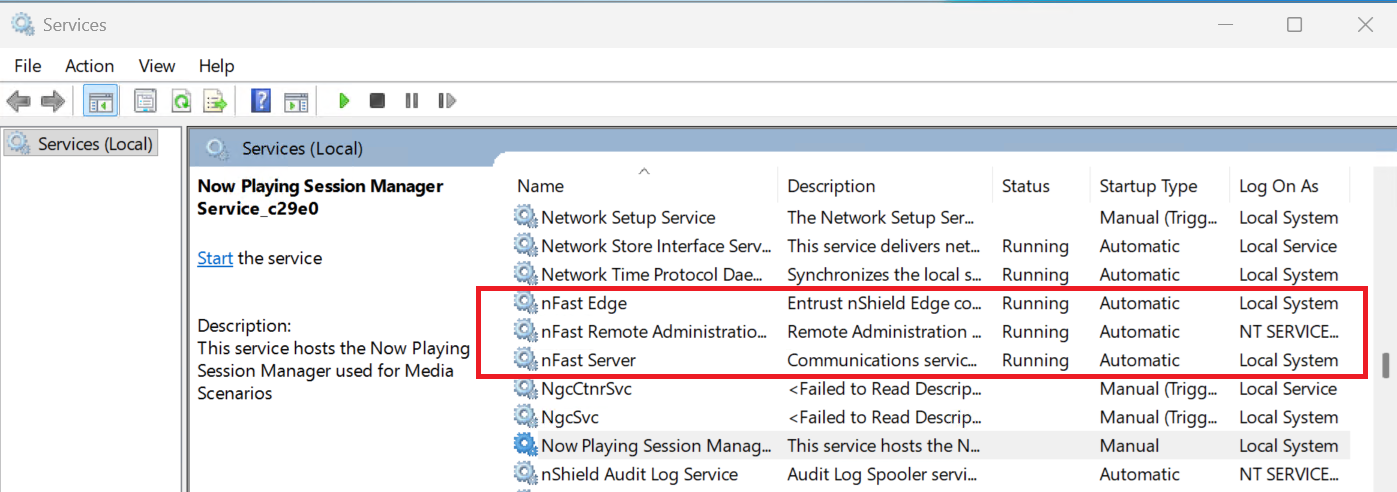Viewport: 1397px width, 492px height.
Task: Click the Pause Service toolbar icon
Action: click(411, 101)
